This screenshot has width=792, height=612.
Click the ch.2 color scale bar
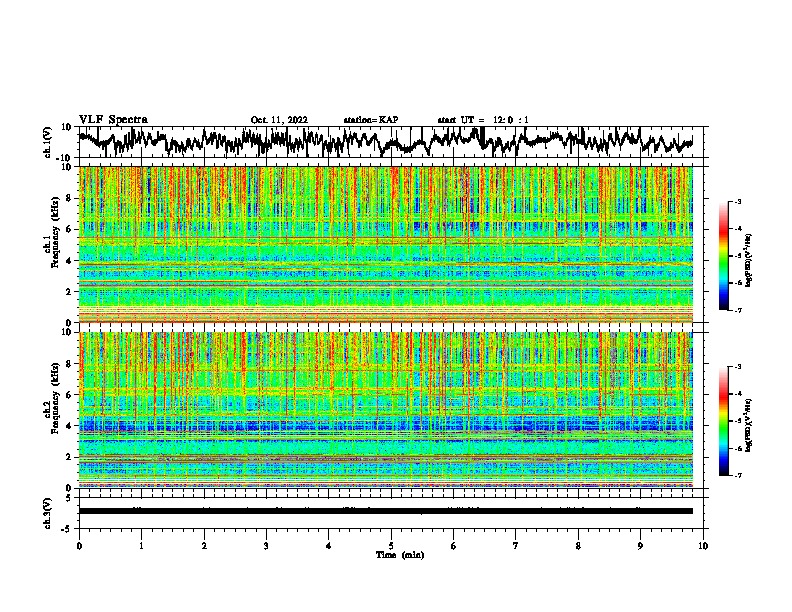[723, 421]
